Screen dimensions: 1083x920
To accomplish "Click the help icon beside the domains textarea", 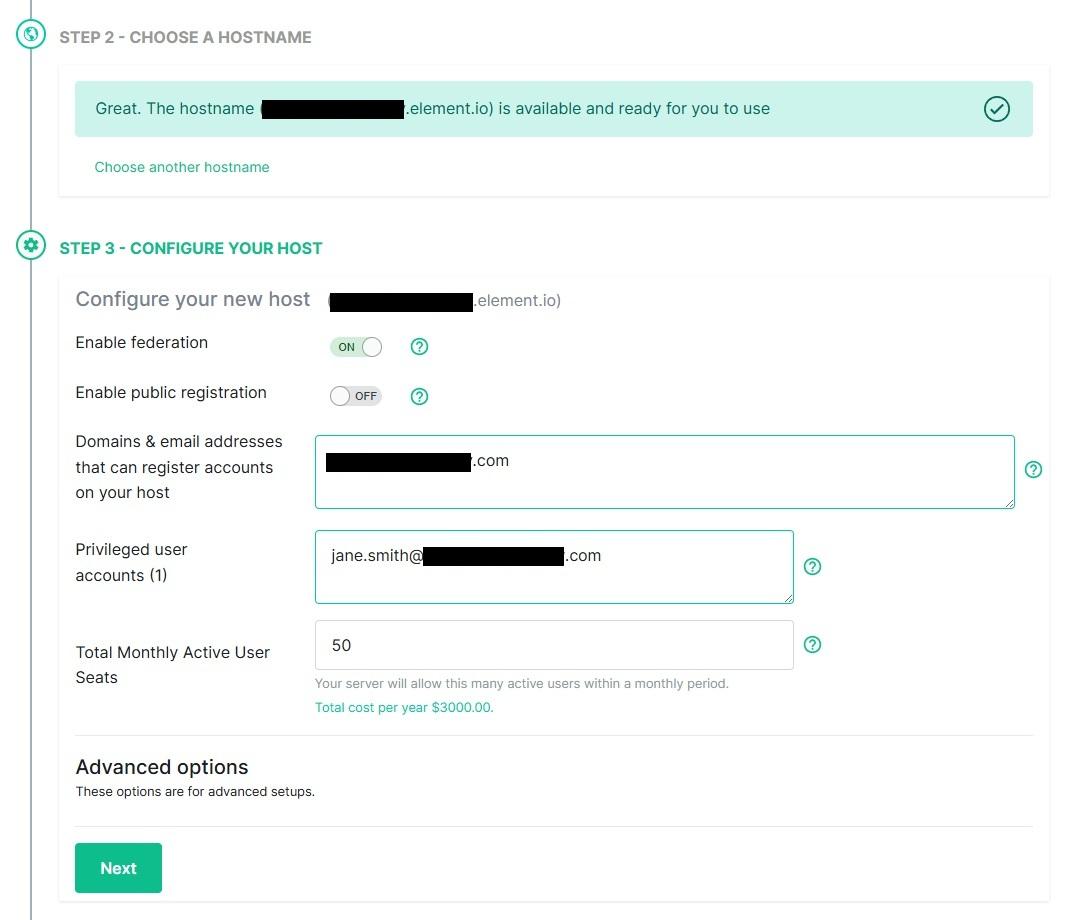I will pos(1033,469).
